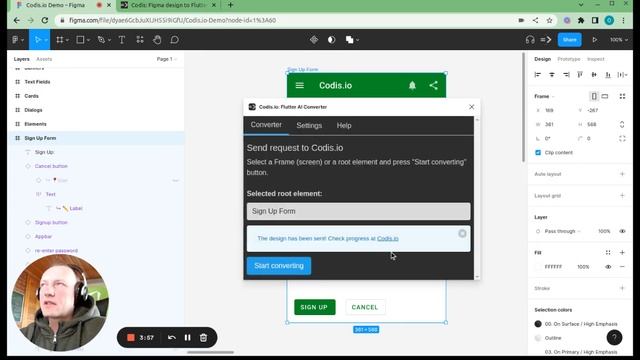Open the Frame type dropdown
This screenshot has width=640, height=360.
click(x=544, y=96)
